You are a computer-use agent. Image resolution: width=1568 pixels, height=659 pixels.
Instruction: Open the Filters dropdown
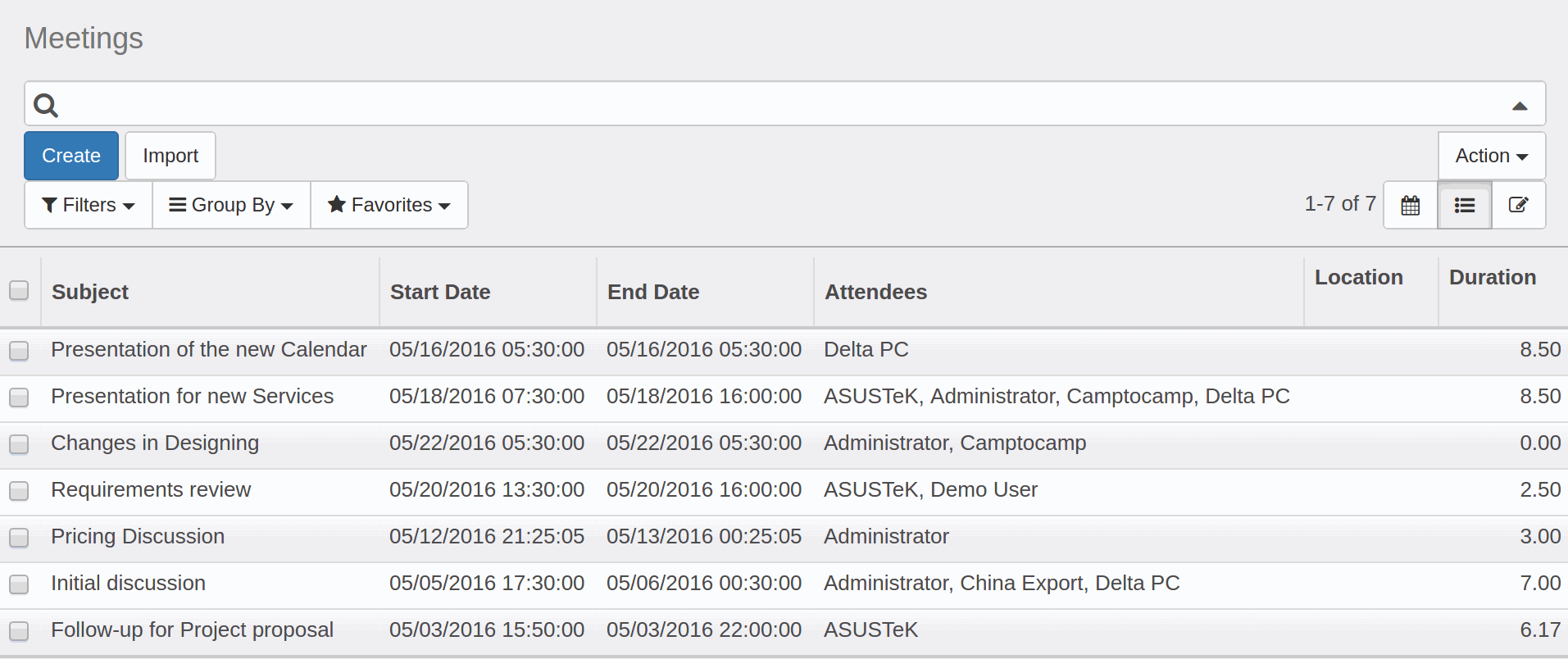tap(89, 205)
